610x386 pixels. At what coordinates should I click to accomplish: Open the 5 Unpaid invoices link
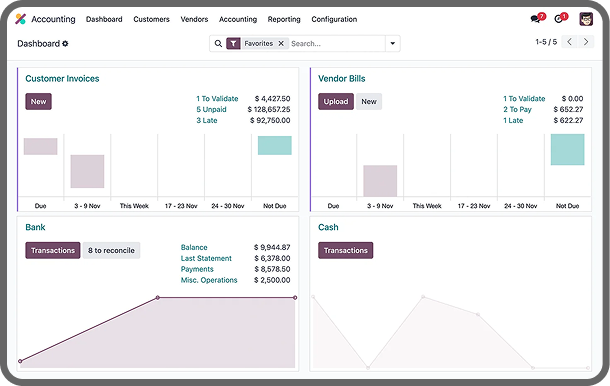click(x=211, y=109)
